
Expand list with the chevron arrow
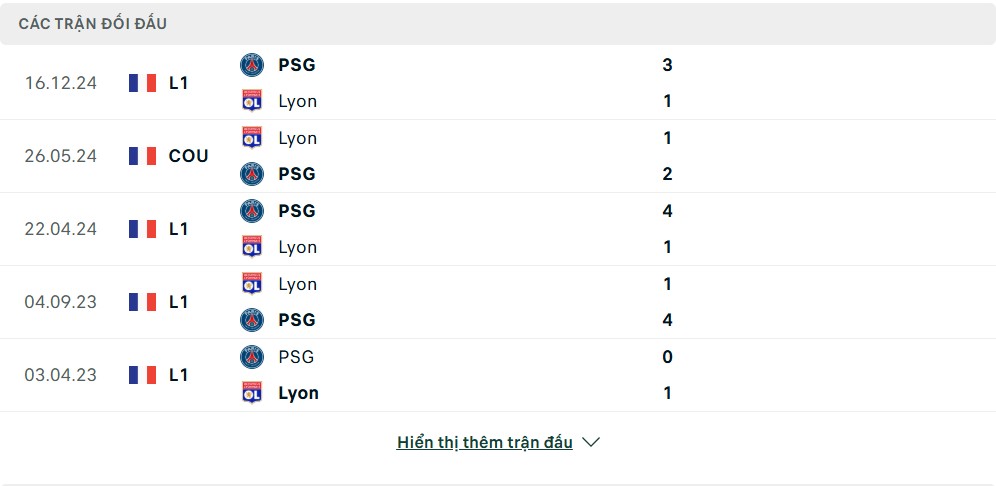[591, 442]
